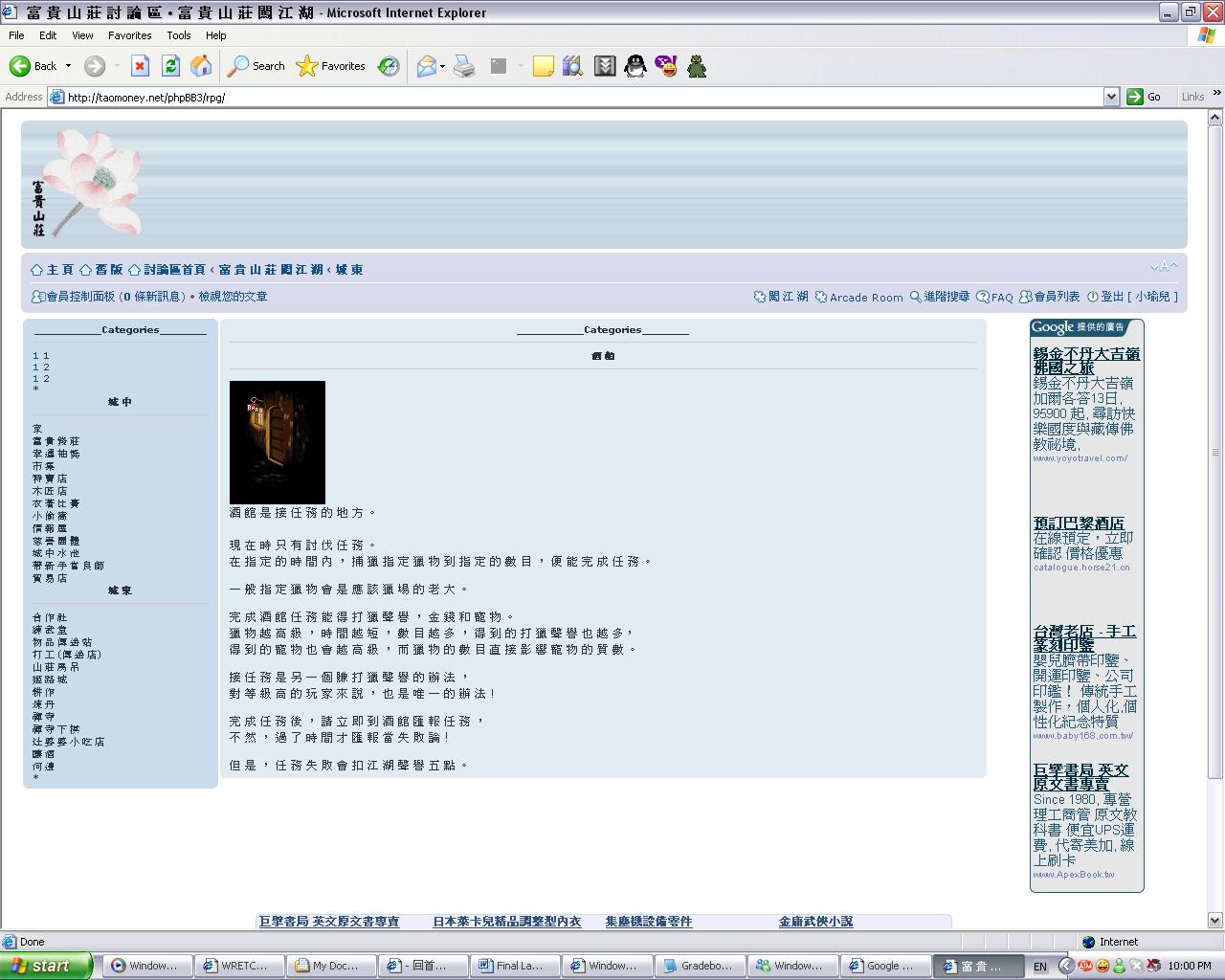Open 討論區首頁 forum index link
1225x980 pixels.
[x=174, y=270]
